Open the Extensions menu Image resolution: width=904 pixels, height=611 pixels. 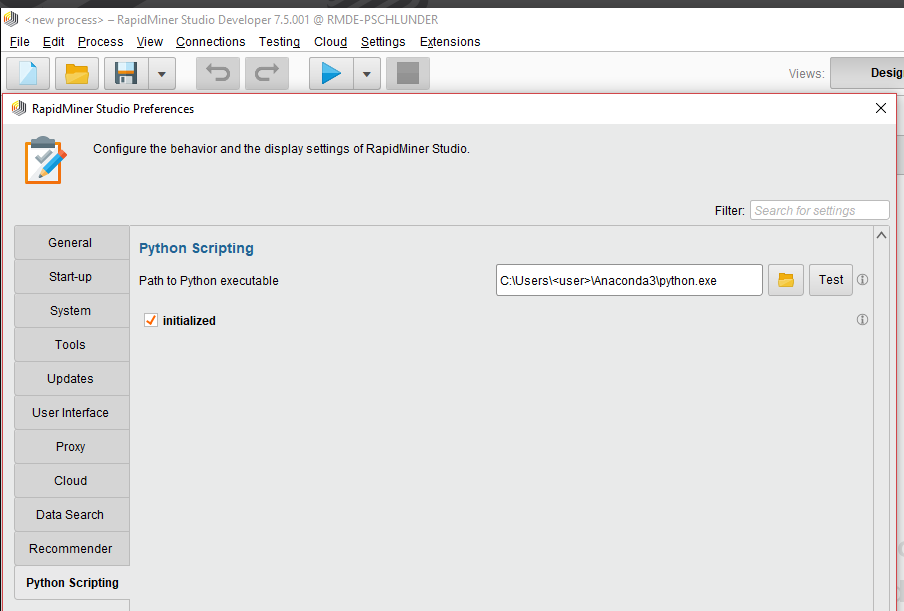click(x=450, y=42)
